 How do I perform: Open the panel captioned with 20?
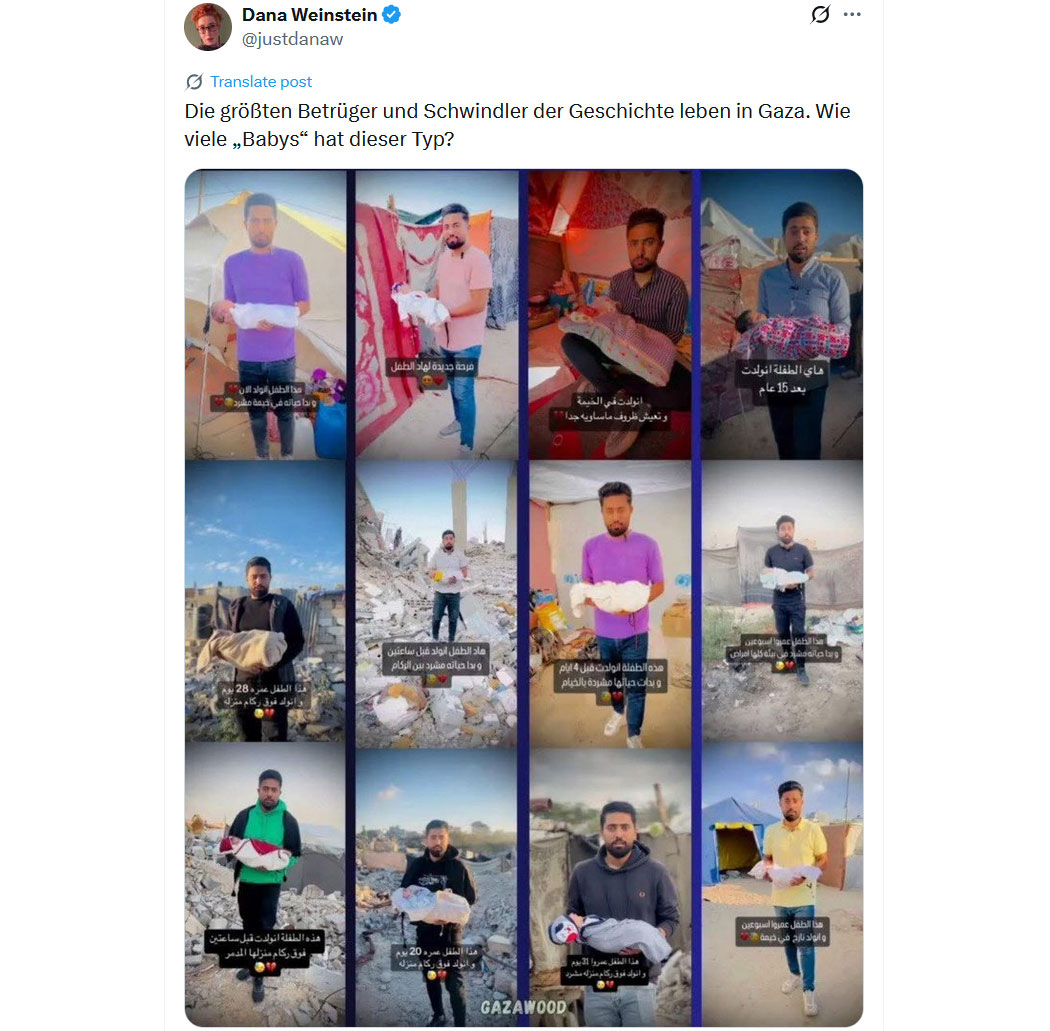click(437, 887)
